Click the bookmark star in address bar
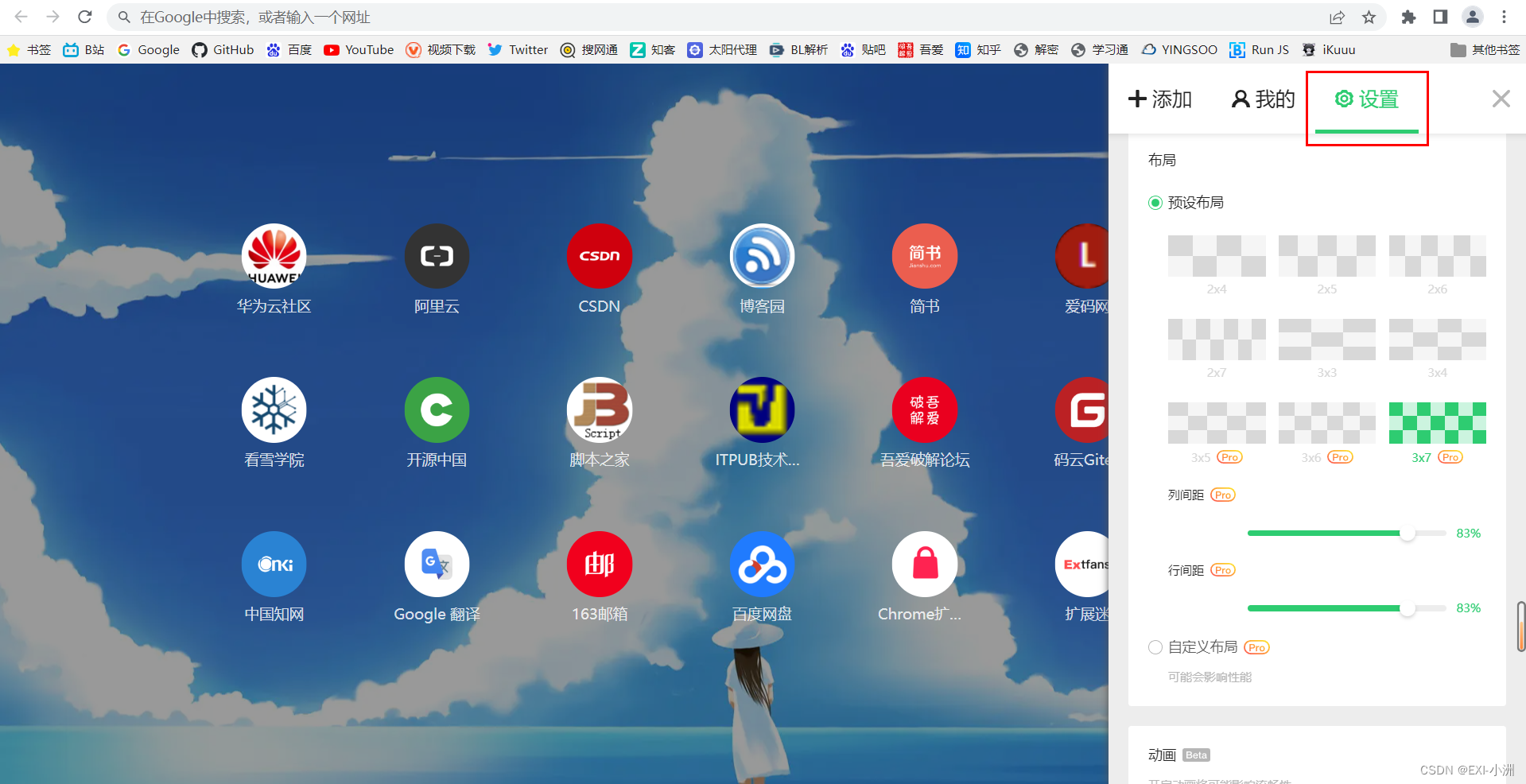 [1369, 17]
